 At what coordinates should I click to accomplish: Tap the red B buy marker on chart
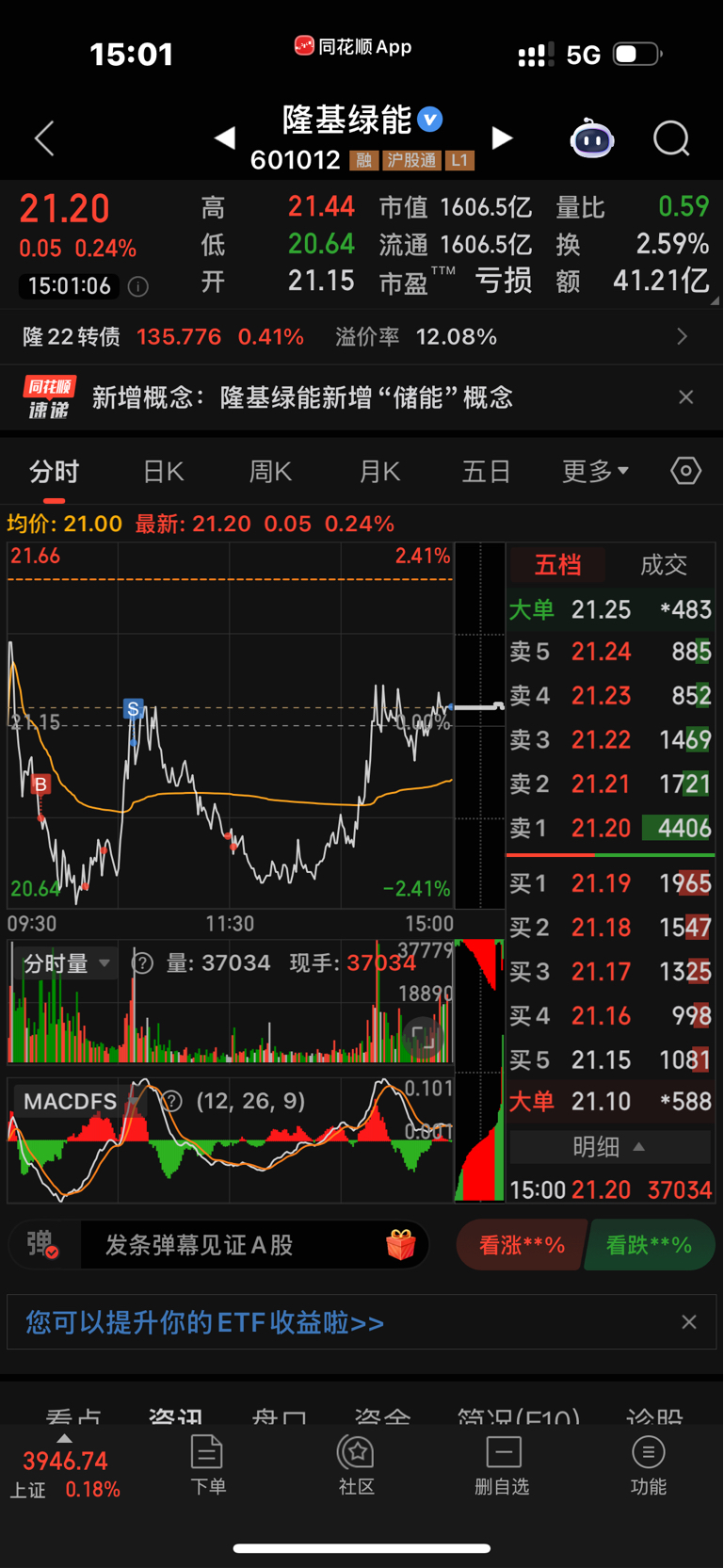40,784
